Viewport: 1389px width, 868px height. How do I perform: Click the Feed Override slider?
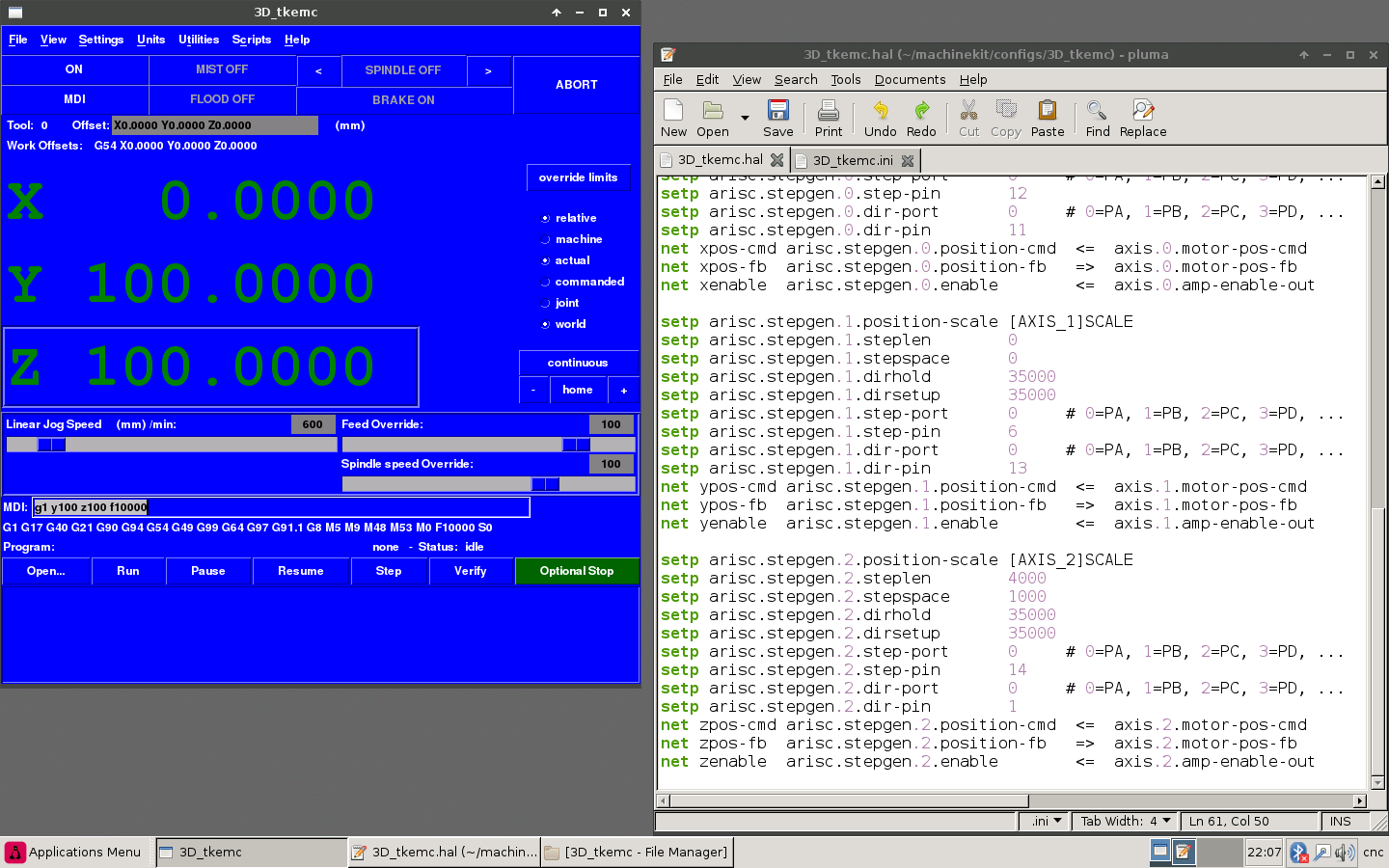coord(488,445)
